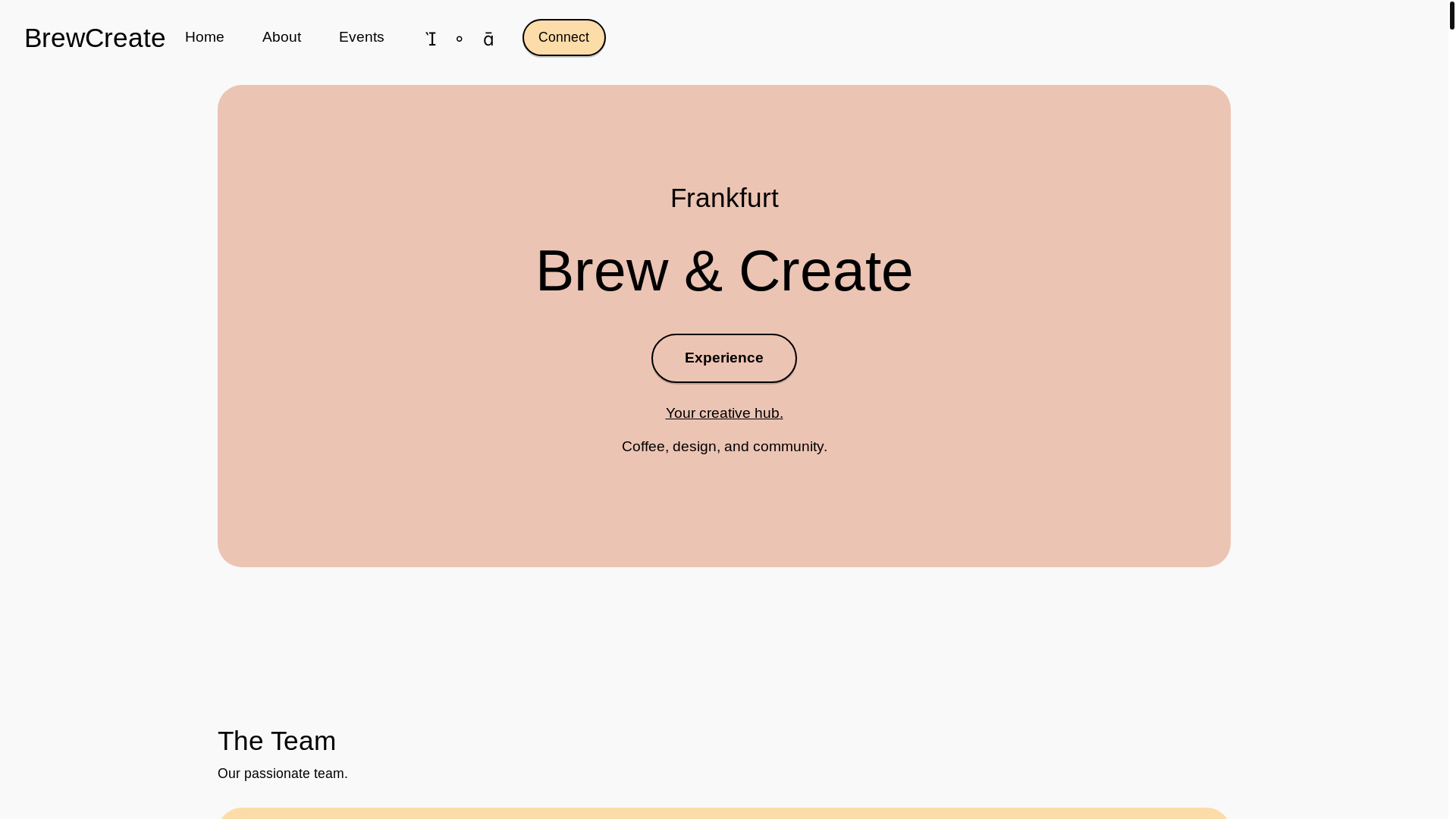Click 'Our passionate team.' text
1456x819 pixels.
[283, 773]
